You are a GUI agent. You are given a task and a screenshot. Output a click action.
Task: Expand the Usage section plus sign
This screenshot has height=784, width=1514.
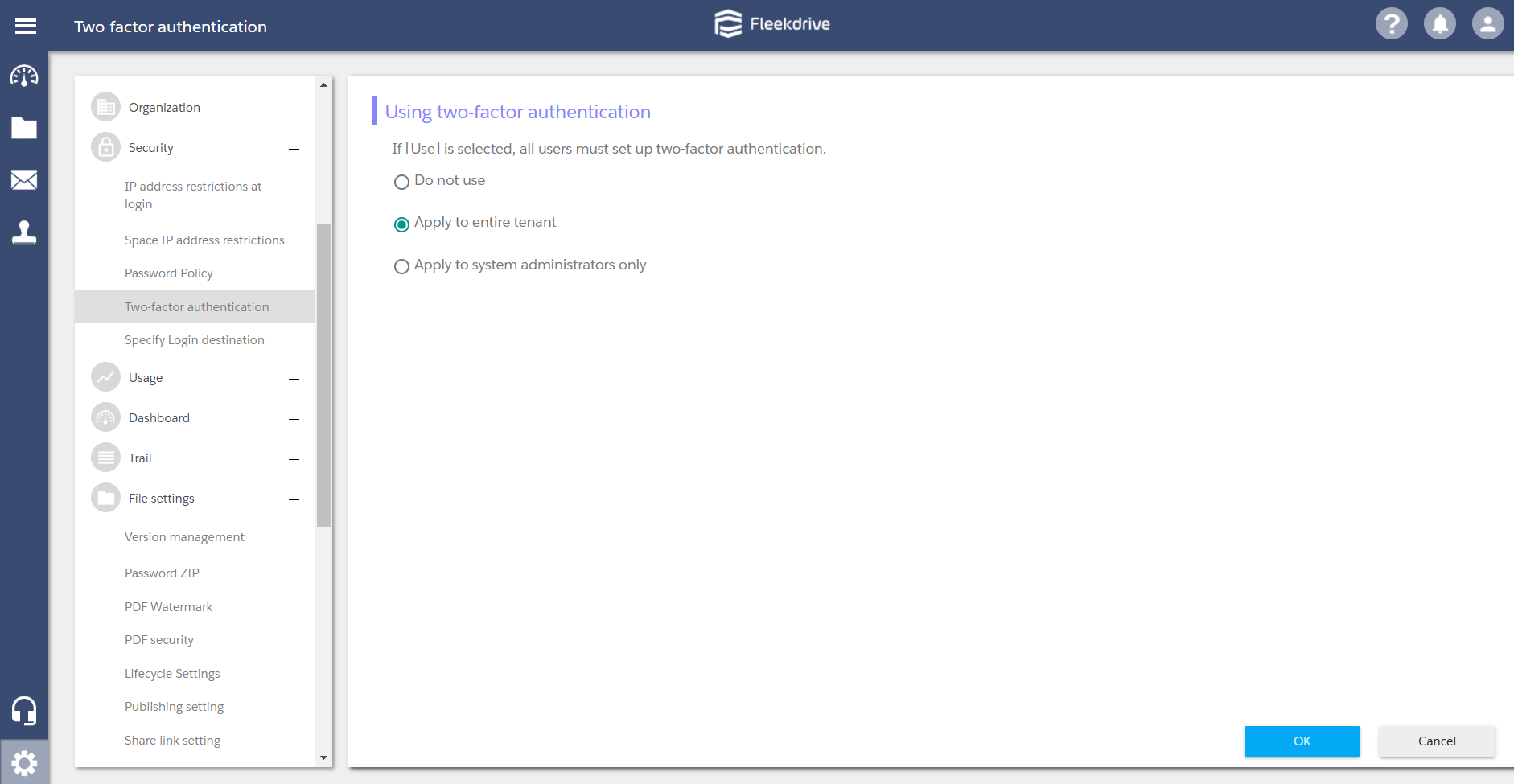(294, 379)
